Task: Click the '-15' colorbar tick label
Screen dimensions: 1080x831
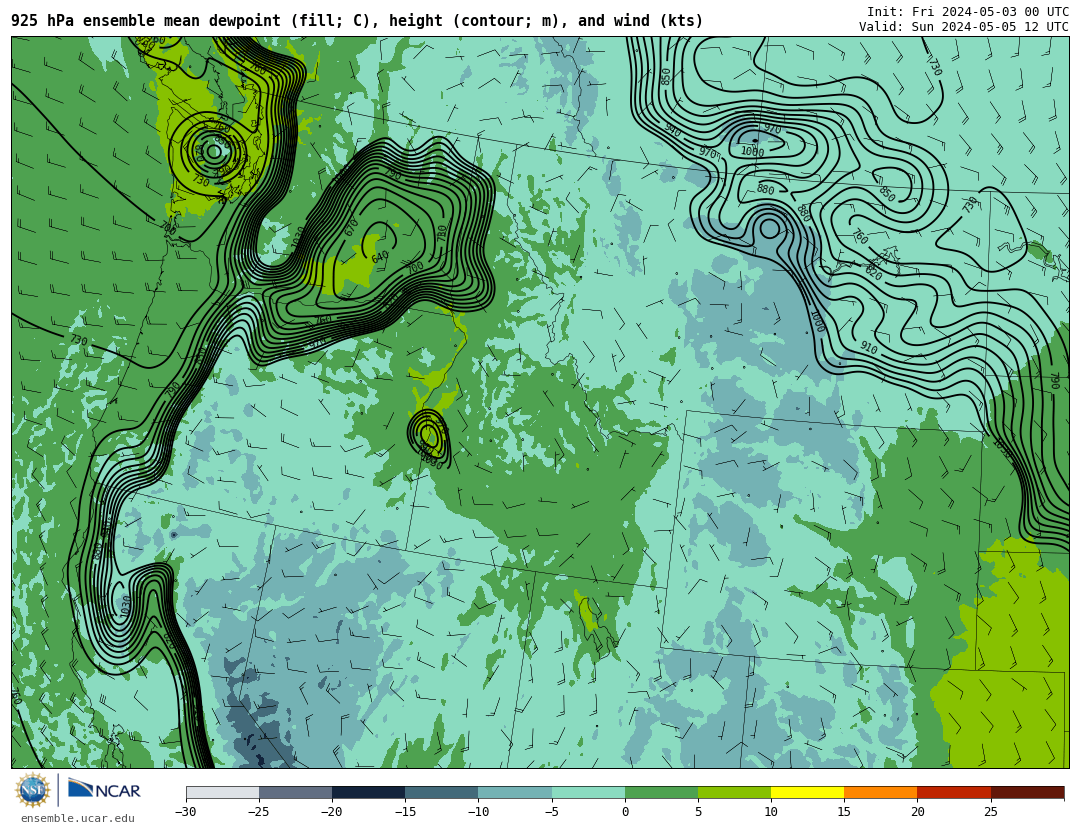Action: tap(405, 812)
